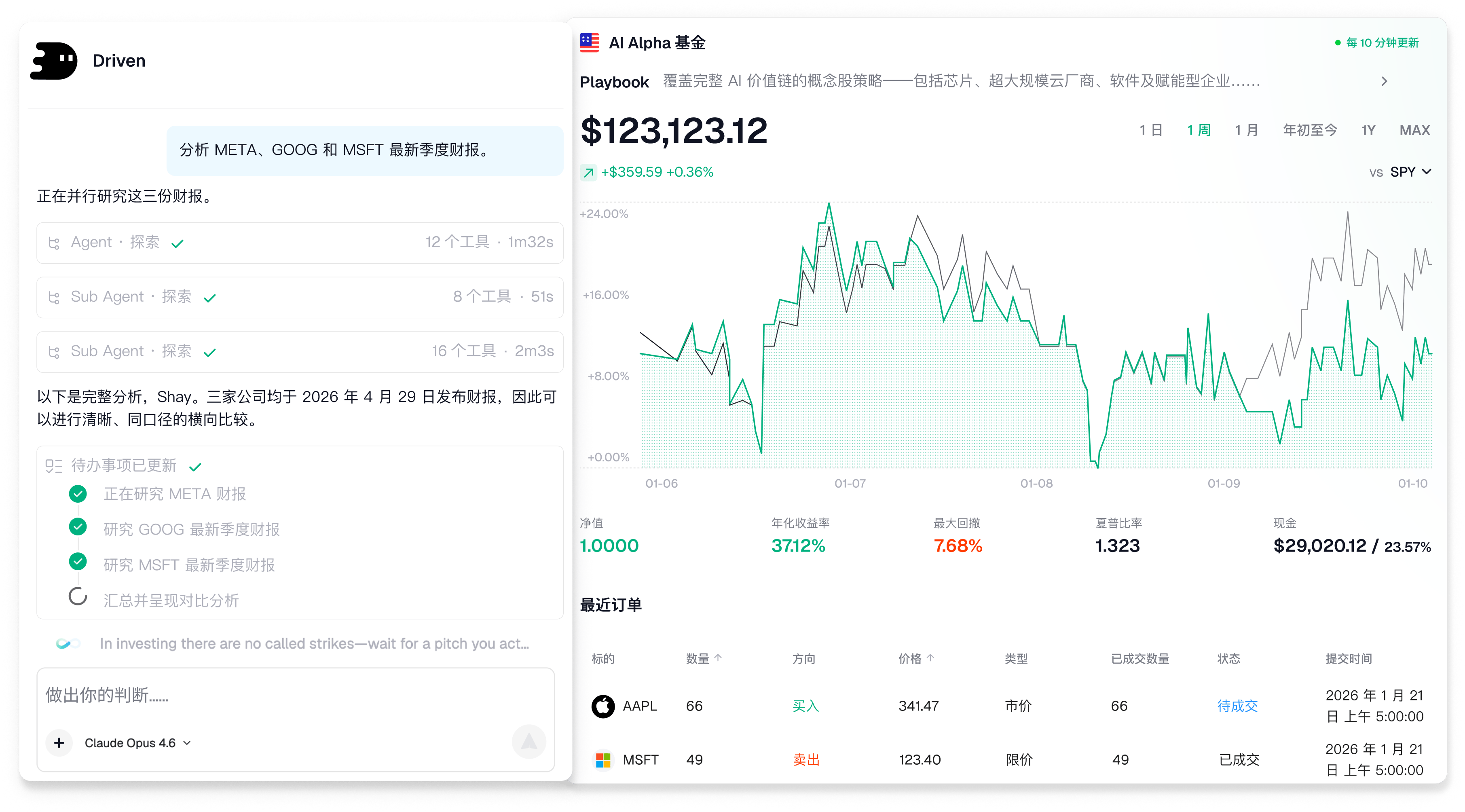Open the Claude Opus 4.6 model dropdown
The height and width of the screenshot is (812, 1465).
click(x=137, y=743)
